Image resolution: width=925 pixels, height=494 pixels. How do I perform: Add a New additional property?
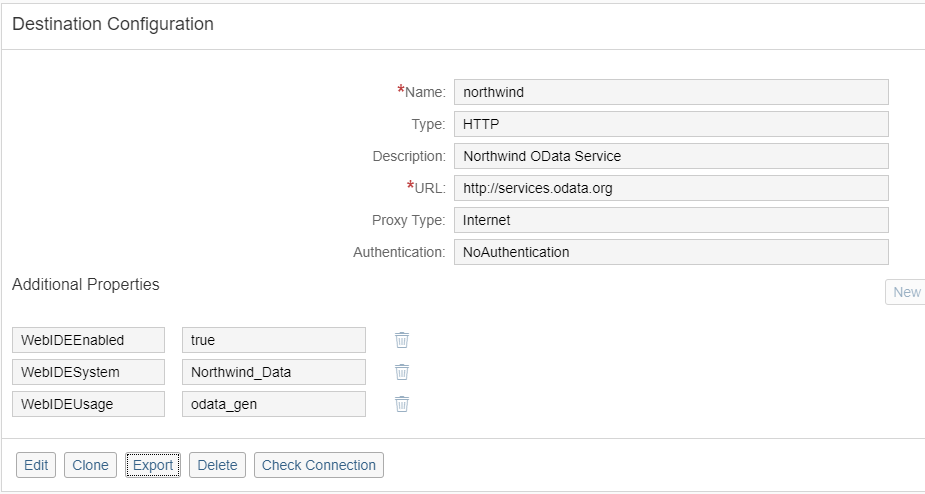pyautogui.click(x=906, y=292)
